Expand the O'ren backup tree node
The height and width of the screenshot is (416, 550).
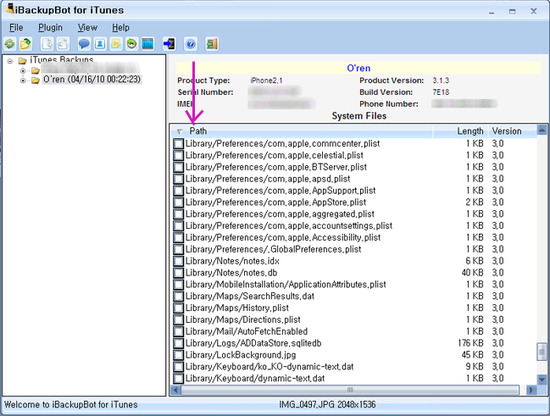(23, 81)
